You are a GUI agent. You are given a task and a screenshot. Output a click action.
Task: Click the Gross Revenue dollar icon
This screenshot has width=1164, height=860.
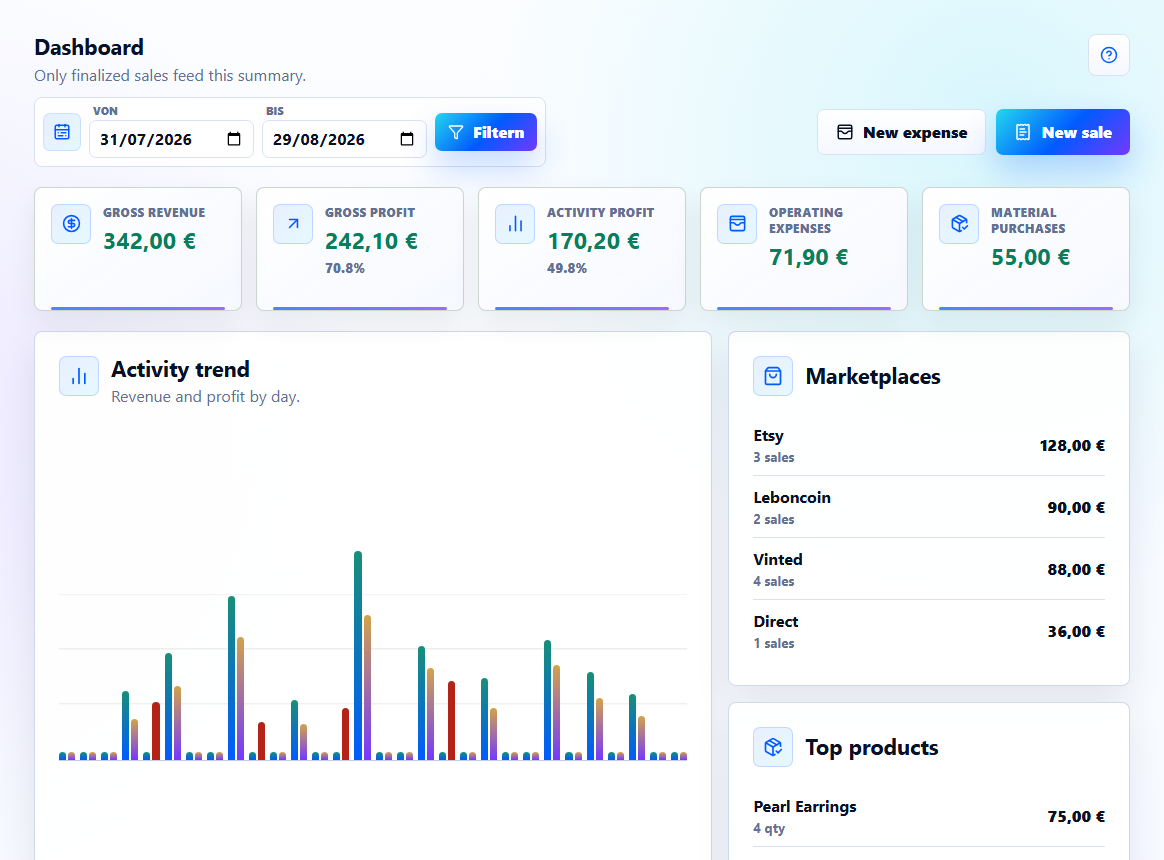[71, 224]
